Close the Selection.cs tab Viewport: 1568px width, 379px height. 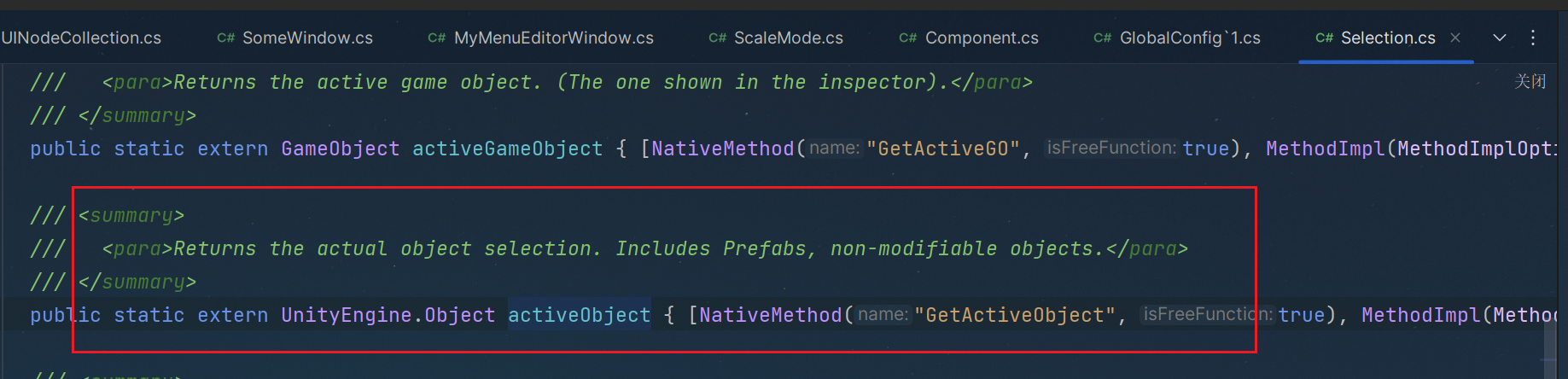[x=1455, y=38]
